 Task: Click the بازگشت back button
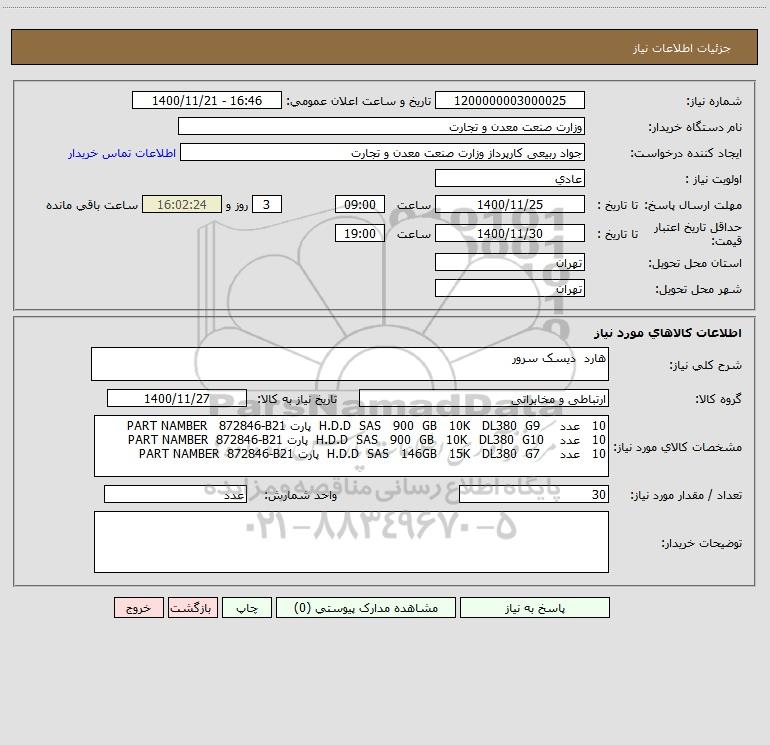click(x=192, y=607)
